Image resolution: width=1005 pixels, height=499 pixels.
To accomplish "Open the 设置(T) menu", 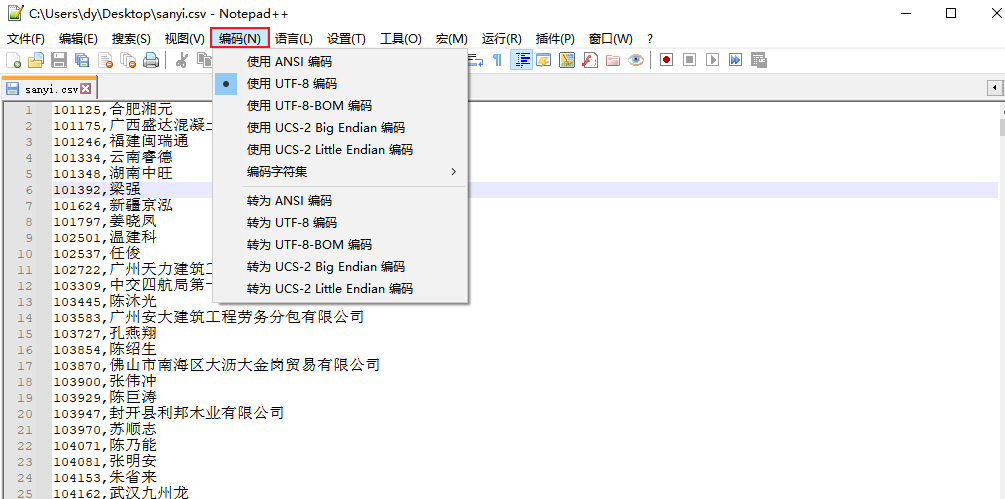I will pyautogui.click(x=346, y=39).
